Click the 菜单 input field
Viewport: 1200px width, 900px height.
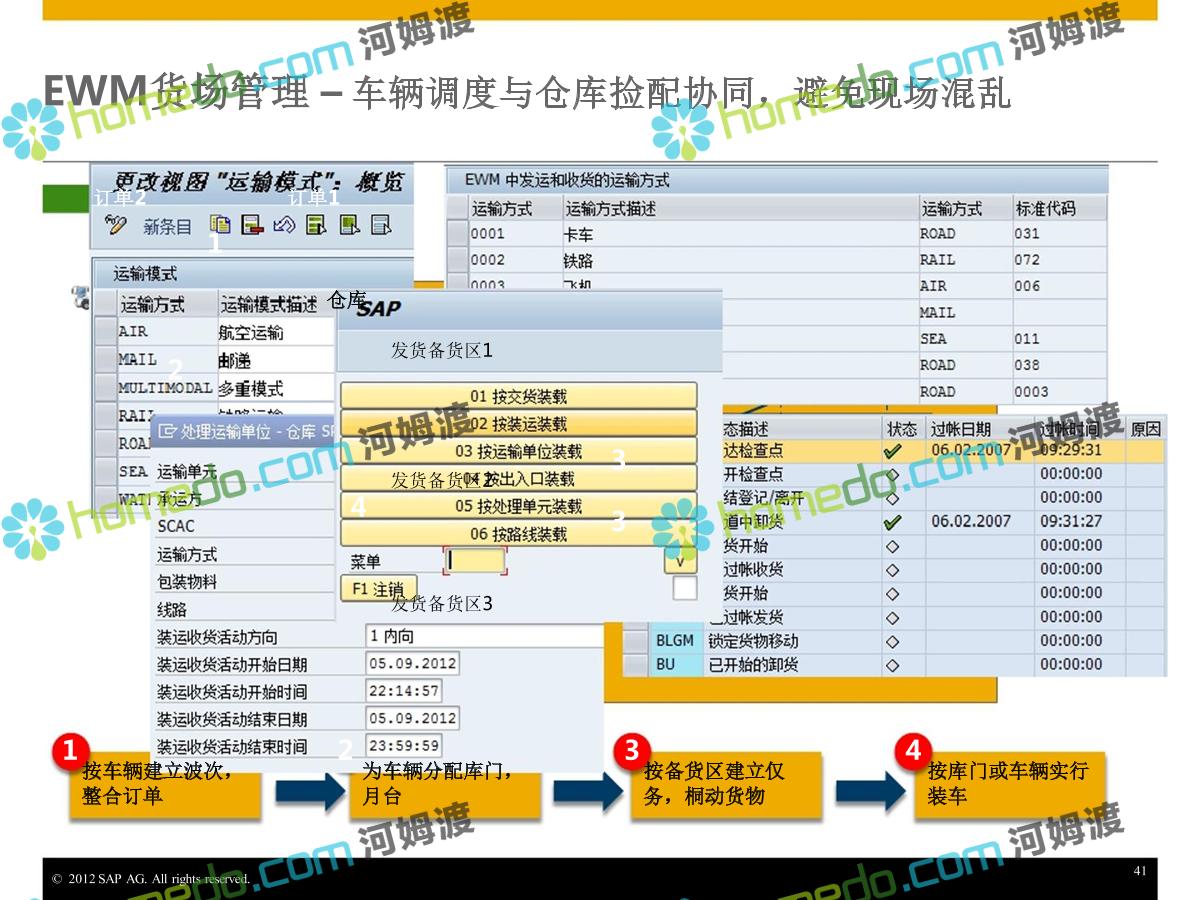pyautogui.click(x=476, y=561)
